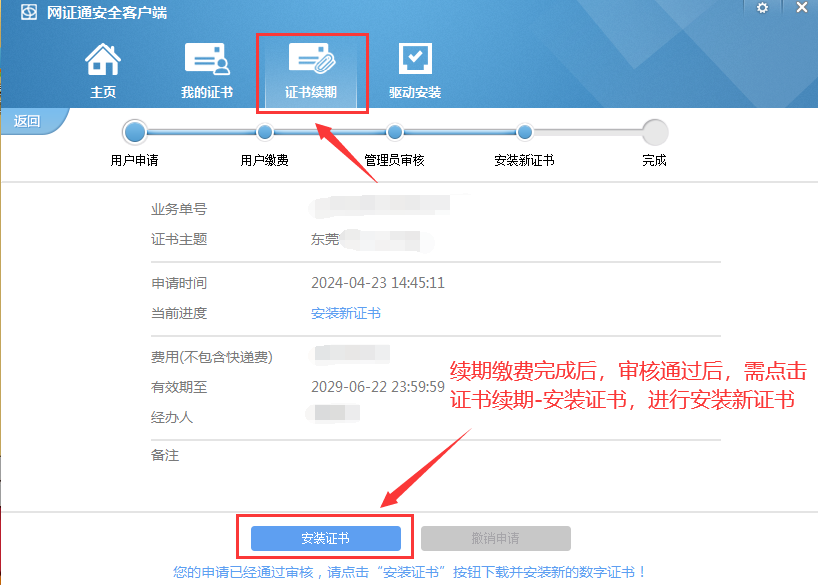Viewport: 818px width, 585px height.
Task: Click the 返回 back button
Action: [x=28, y=121]
